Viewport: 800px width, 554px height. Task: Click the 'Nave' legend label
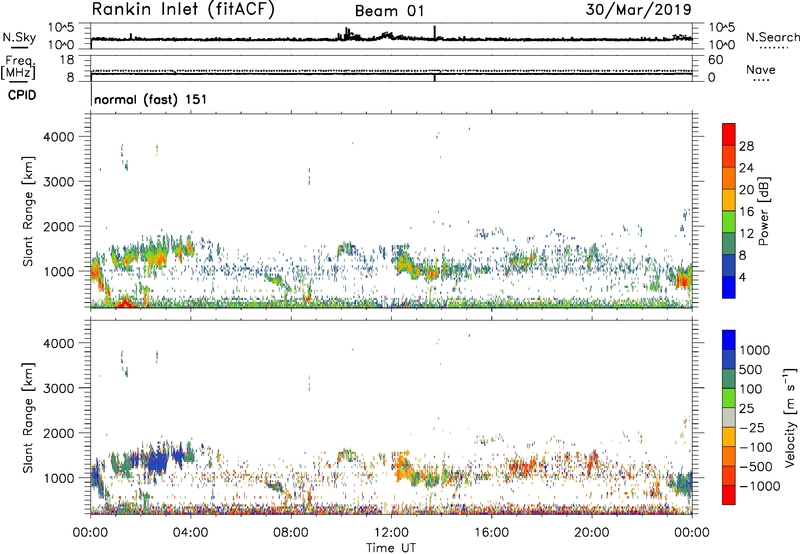[x=761, y=69]
